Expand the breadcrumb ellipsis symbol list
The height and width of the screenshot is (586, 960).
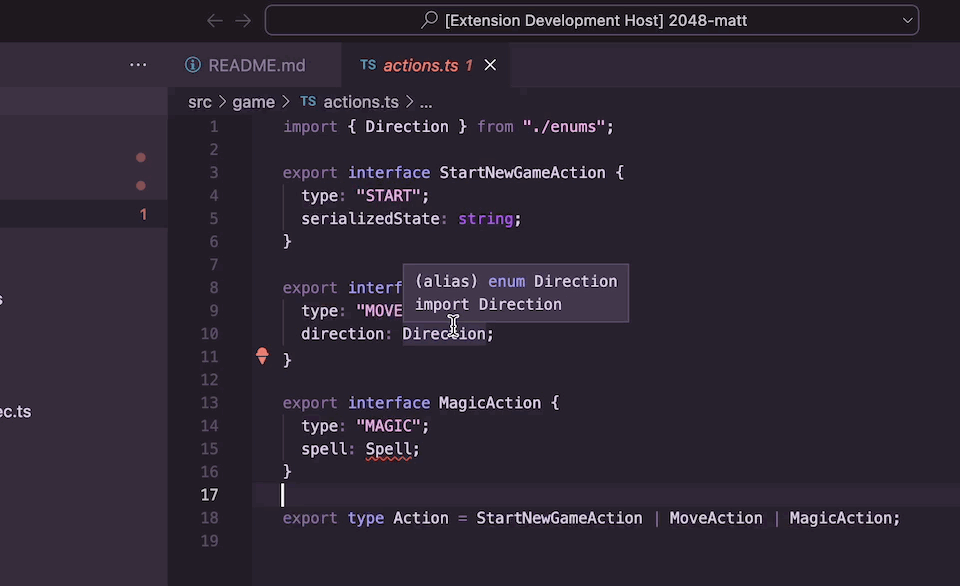tap(426, 103)
